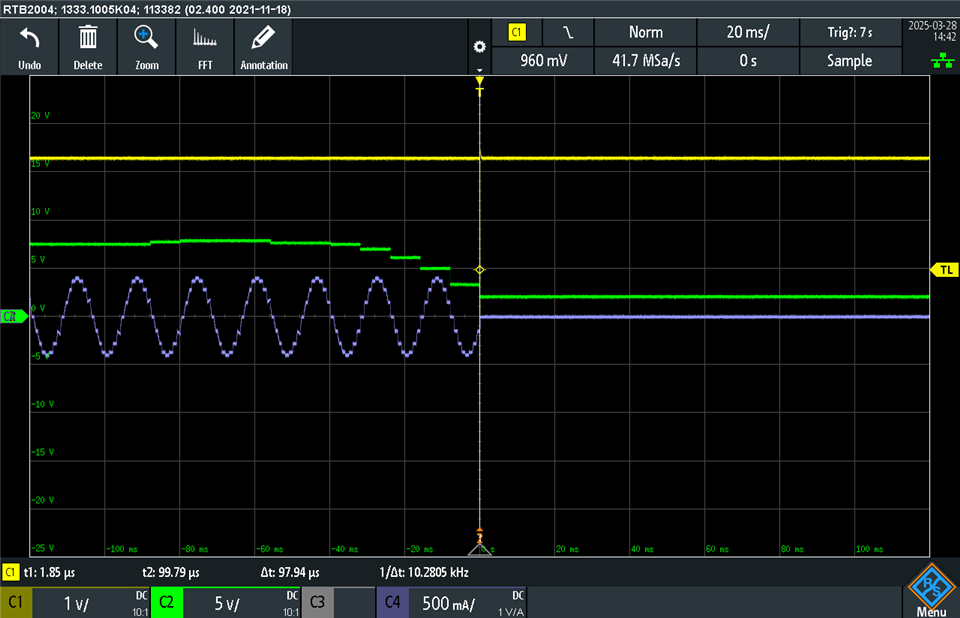Click the t1: 1.85 µs cursor readout
The height and width of the screenshot is (618, 960).
pos(49,573)
